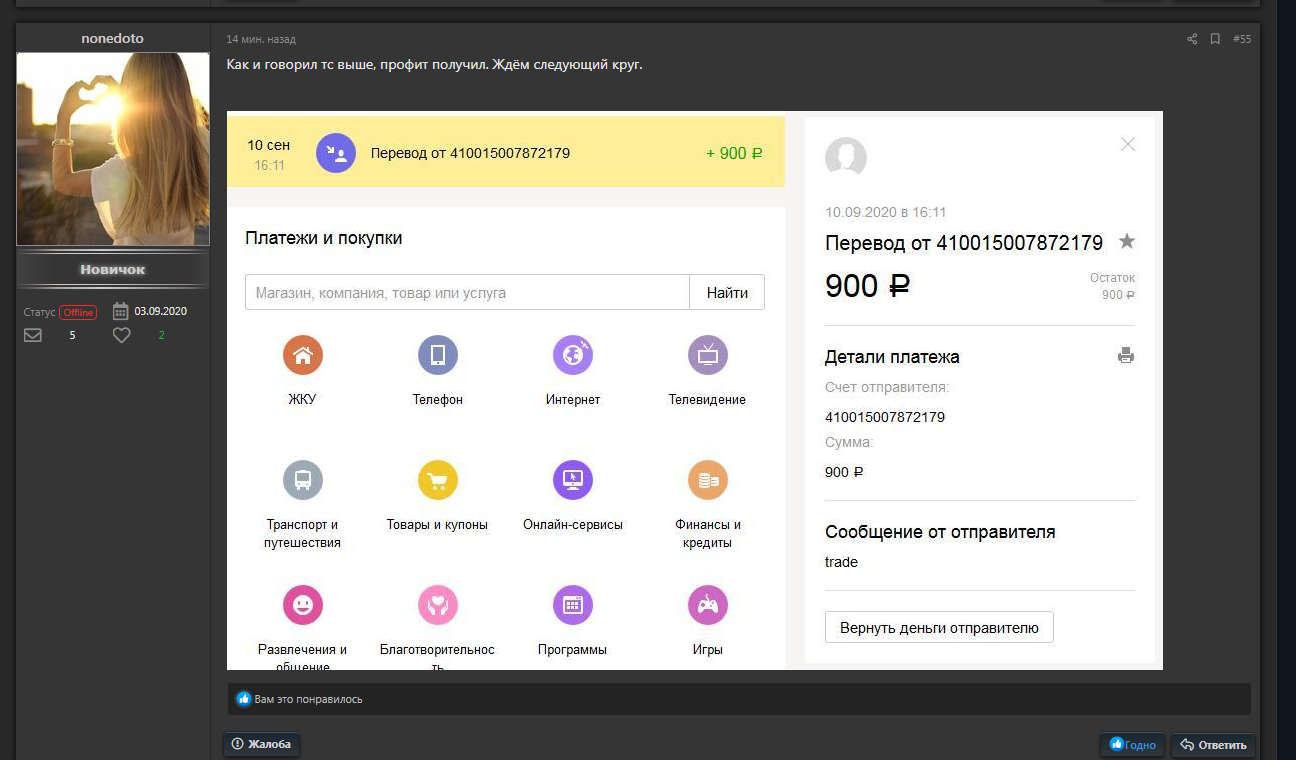
Task: Click the 10 сен 16:11 date in the yellow row
Action: tap(269, 154)
